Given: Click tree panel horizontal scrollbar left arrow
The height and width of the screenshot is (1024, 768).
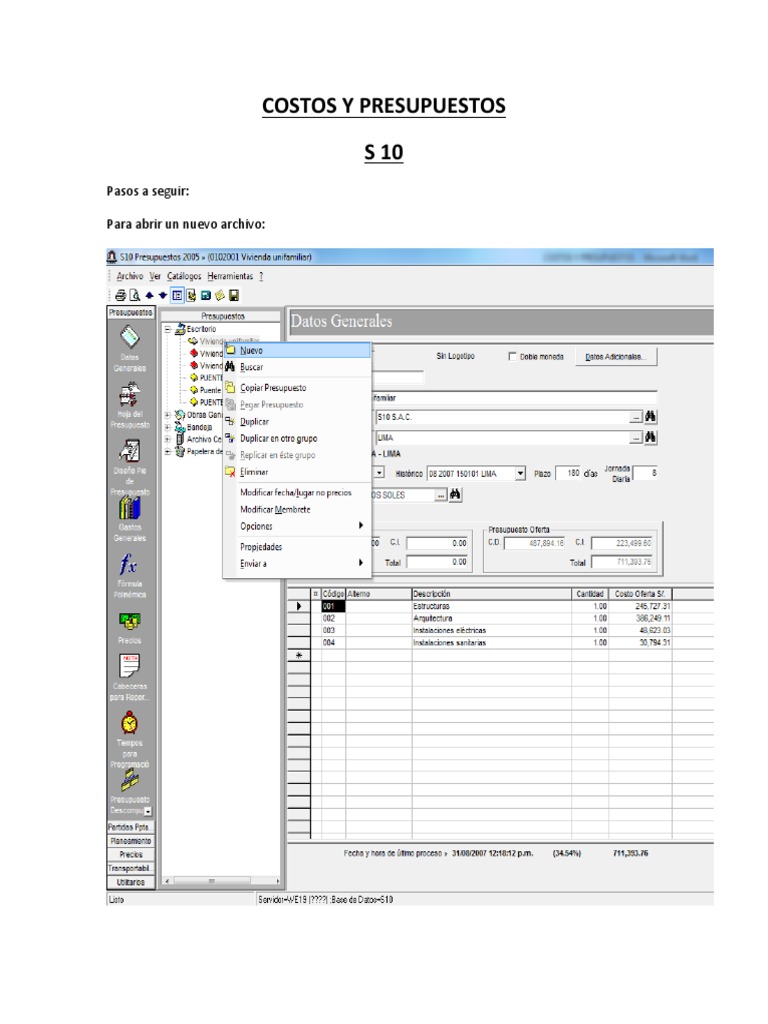Looking at the screenshot, I should 167,881.
